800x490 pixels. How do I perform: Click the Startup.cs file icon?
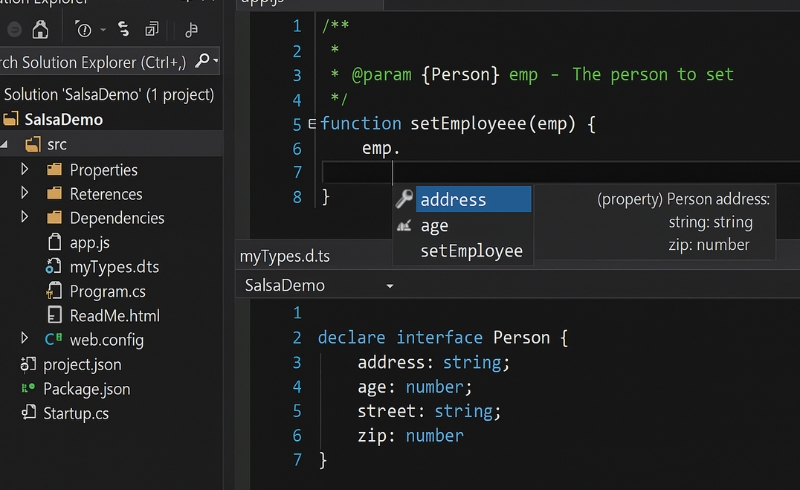(x=29, y=412)
